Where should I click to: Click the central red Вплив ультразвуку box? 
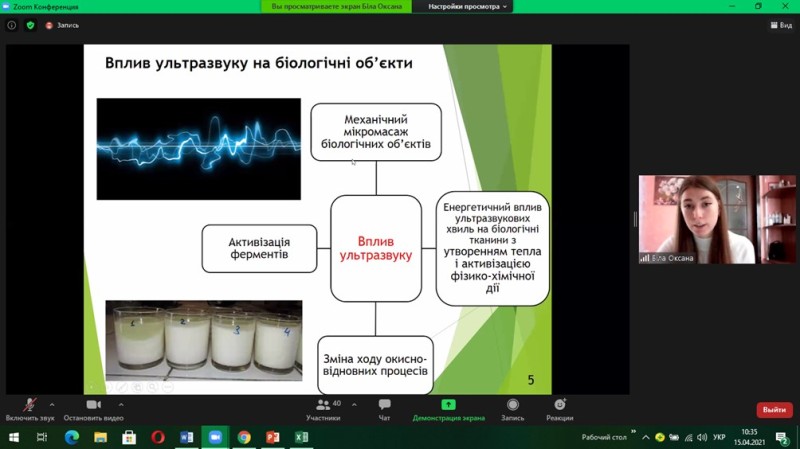[x=376, y=248]
